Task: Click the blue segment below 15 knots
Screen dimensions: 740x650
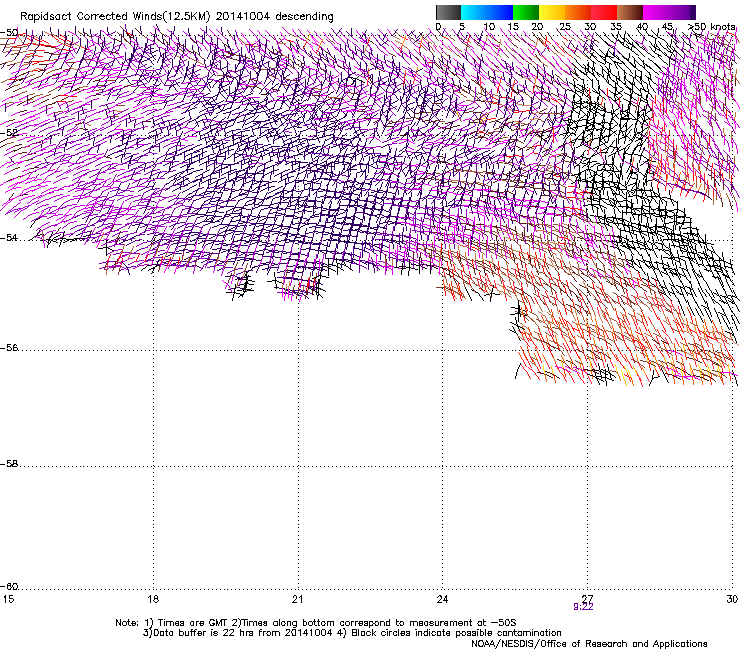Action: (x=500, y=12)
